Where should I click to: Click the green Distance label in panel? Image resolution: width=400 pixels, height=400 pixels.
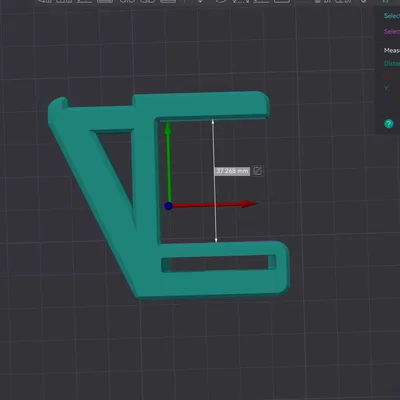[392, 63]
